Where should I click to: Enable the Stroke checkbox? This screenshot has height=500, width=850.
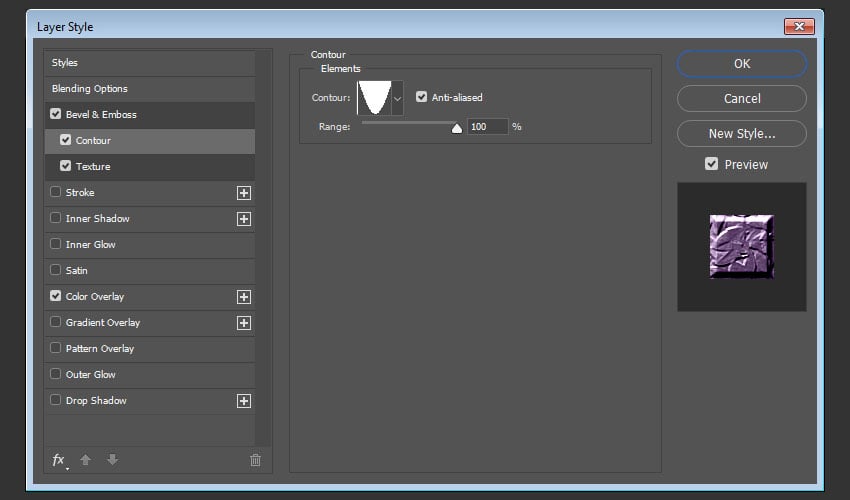(55, 192)
